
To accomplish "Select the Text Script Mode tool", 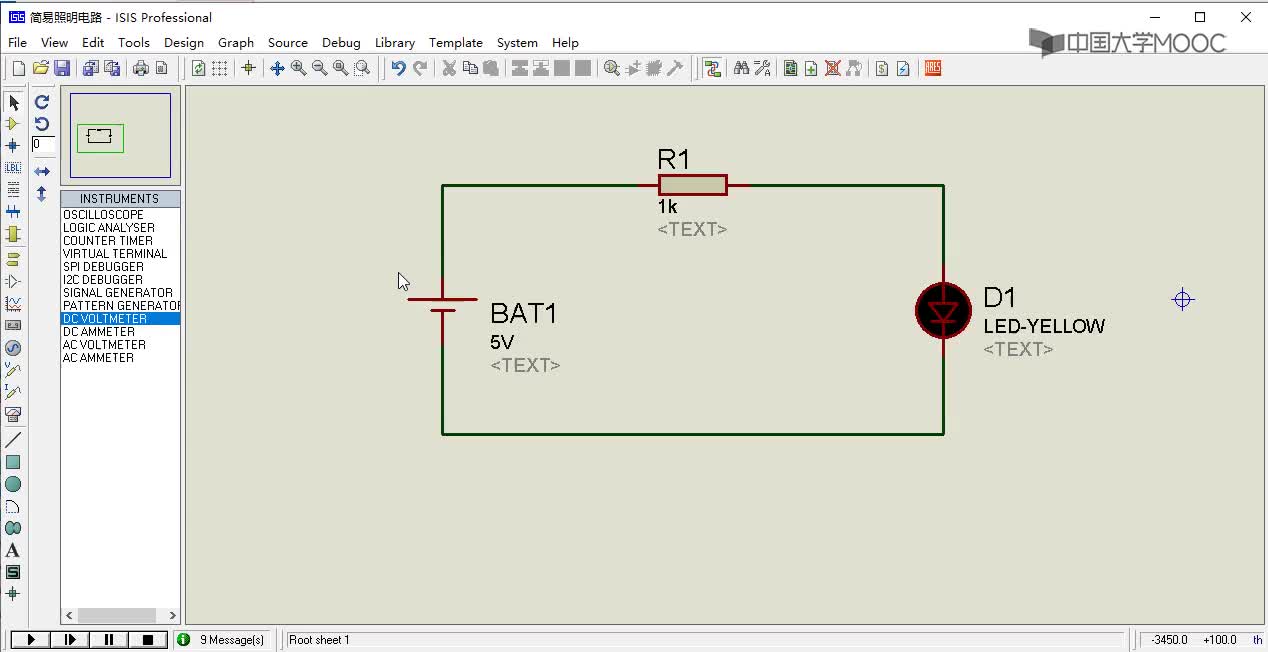I will pos(13,190).
